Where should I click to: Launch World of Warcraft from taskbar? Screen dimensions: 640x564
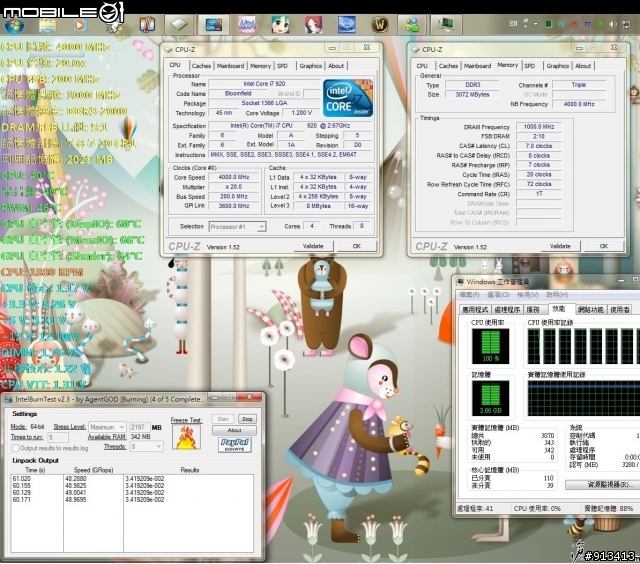click(x=380, y=25)
